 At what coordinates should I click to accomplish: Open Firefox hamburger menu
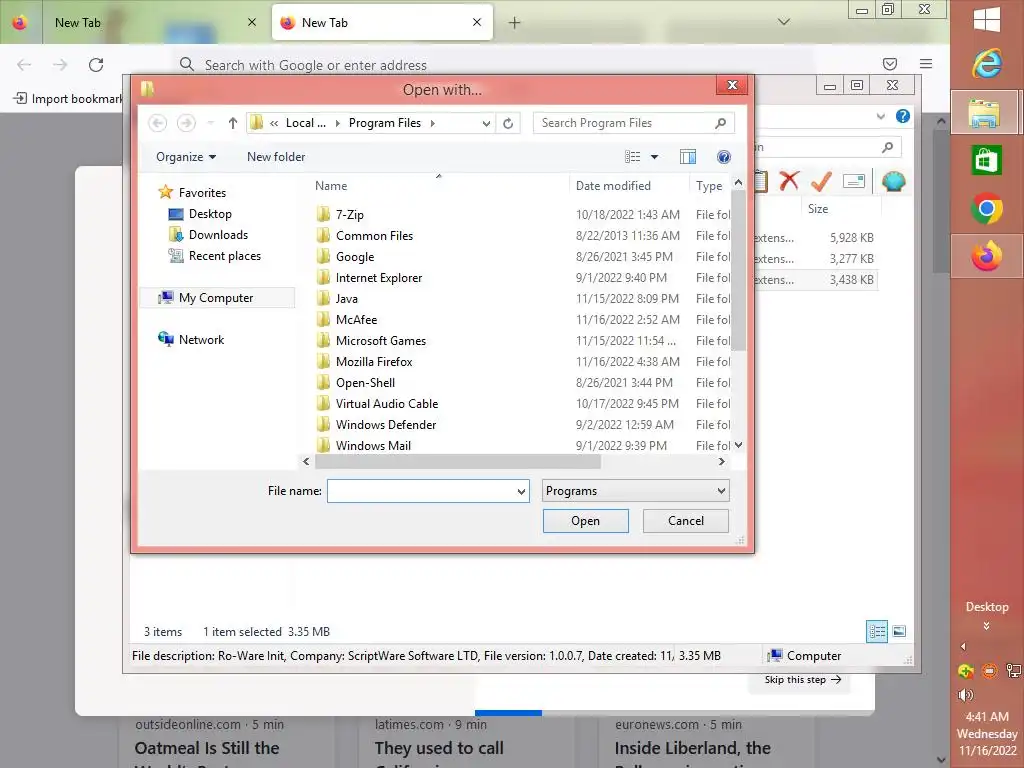pyautogui.click(x=926, y=64)
